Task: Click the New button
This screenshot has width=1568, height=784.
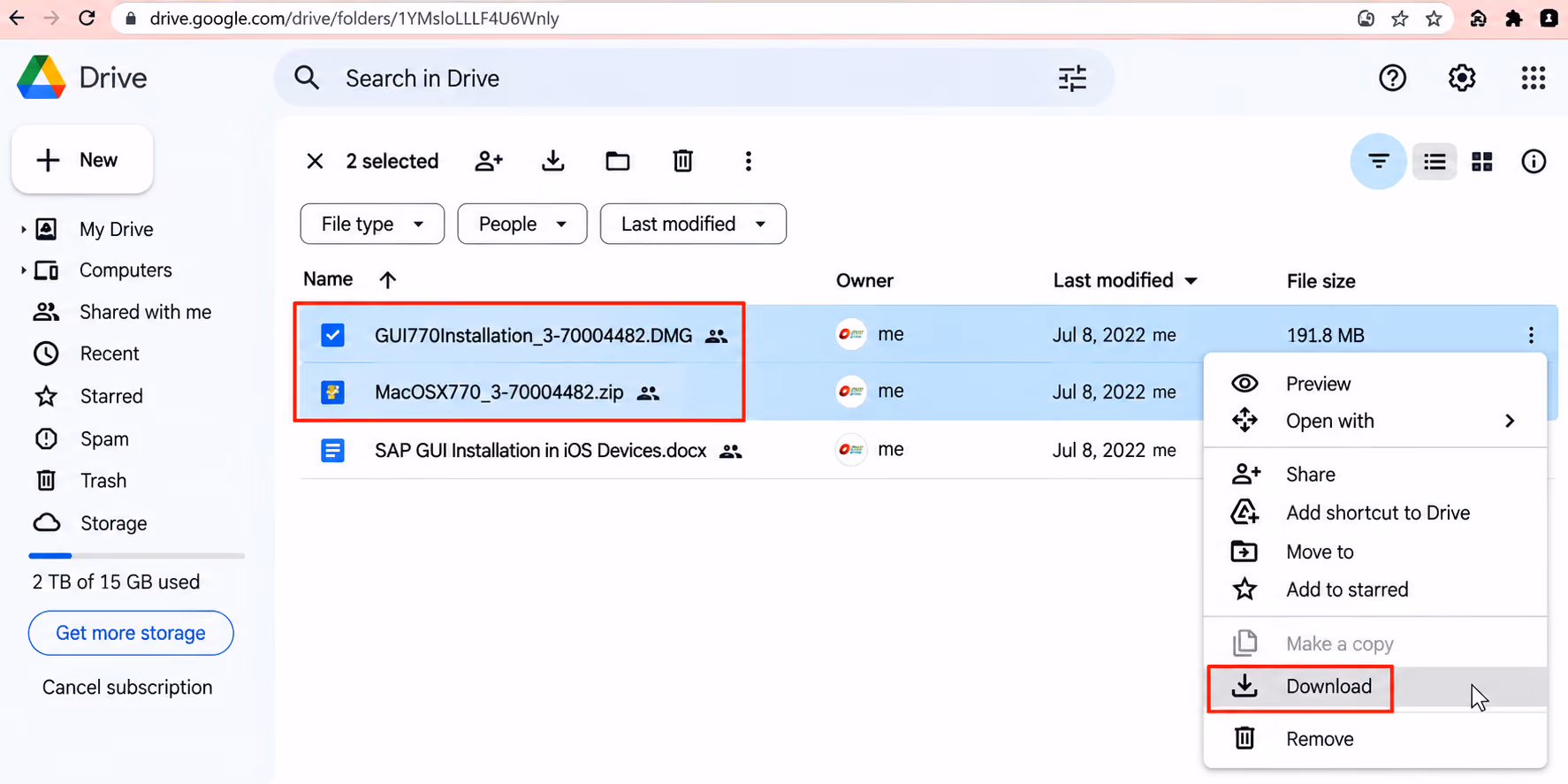Action: (82, 160)
